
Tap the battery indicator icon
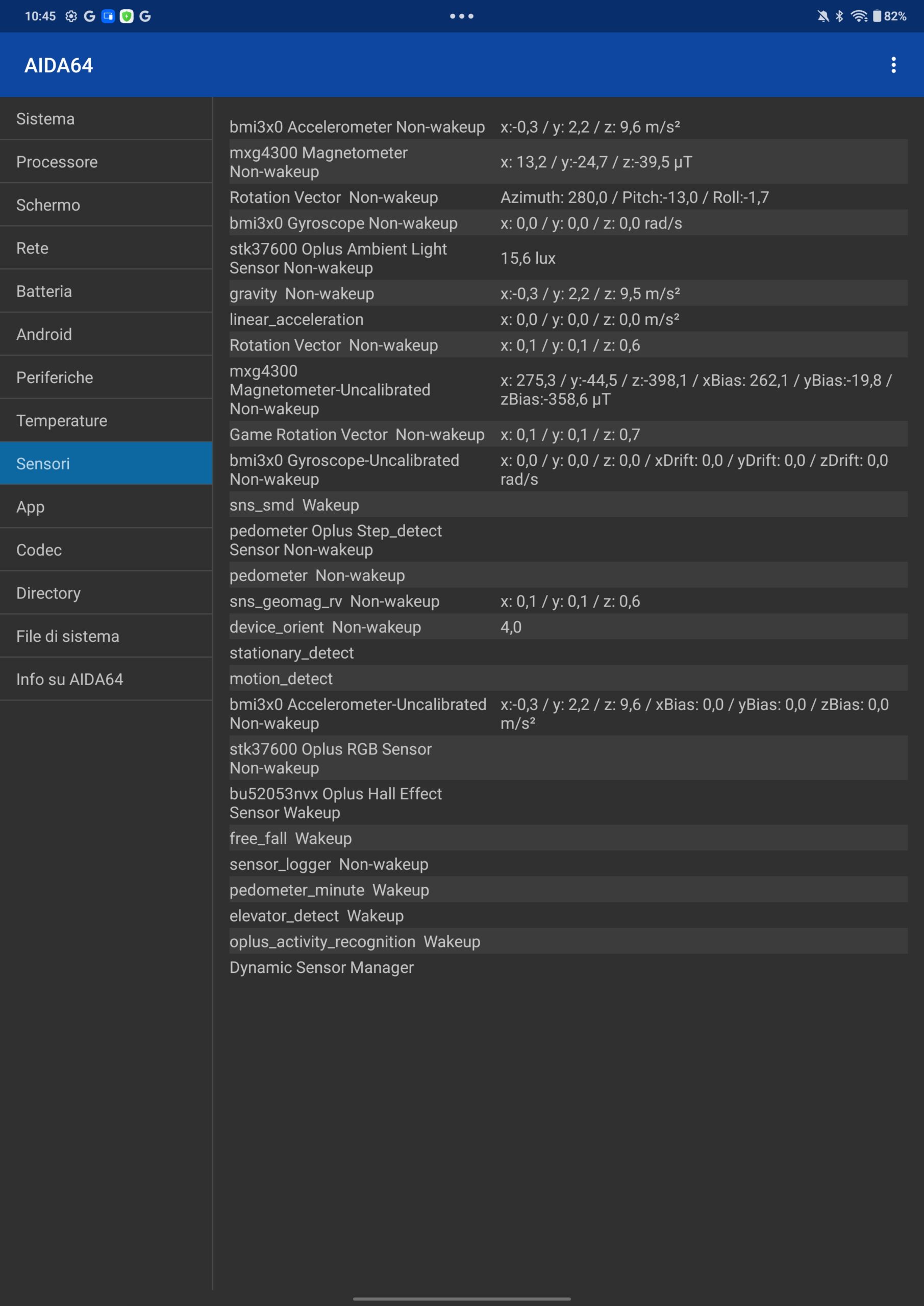(877, 16)
